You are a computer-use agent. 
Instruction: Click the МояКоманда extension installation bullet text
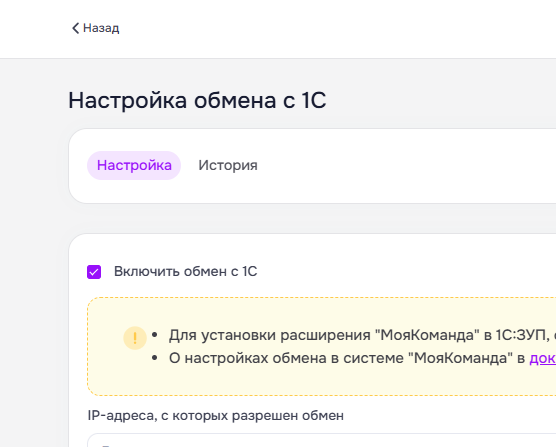(362, 335)
